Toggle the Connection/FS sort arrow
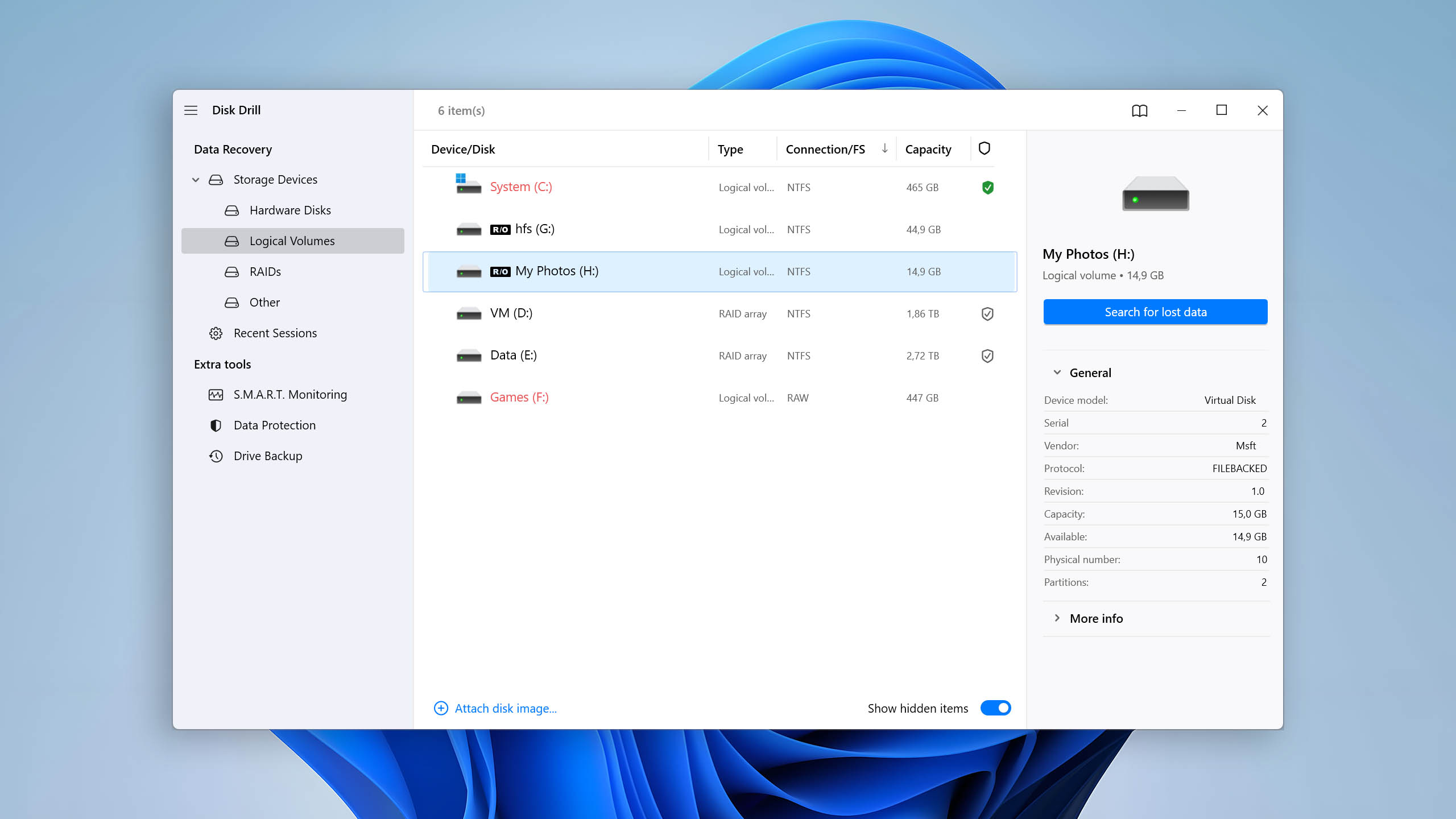Image resolution: width=1456 pixels, height=819 pixels. tap(885, 148)
